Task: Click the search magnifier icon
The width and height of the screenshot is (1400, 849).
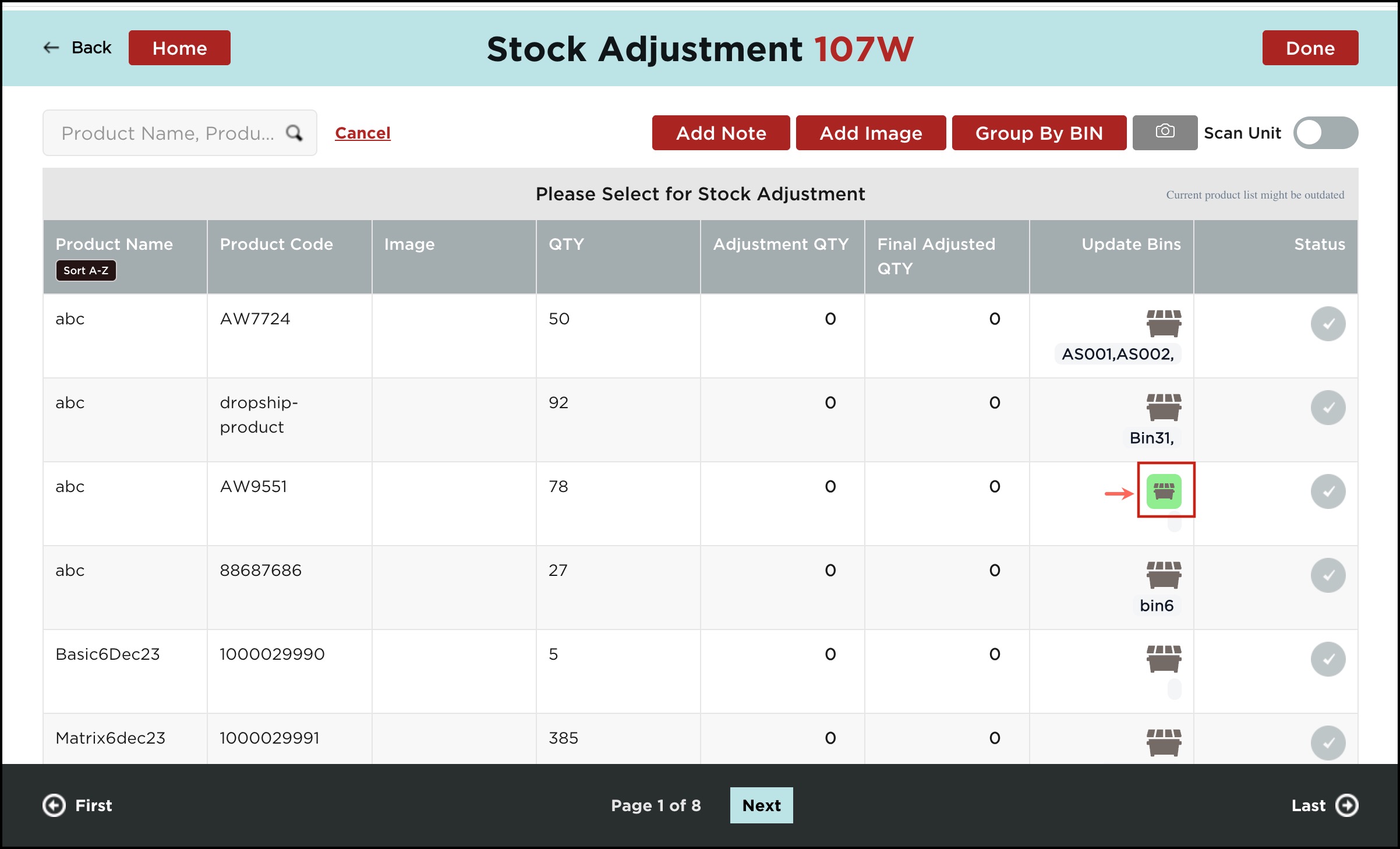Action: (x=295, y=133)
